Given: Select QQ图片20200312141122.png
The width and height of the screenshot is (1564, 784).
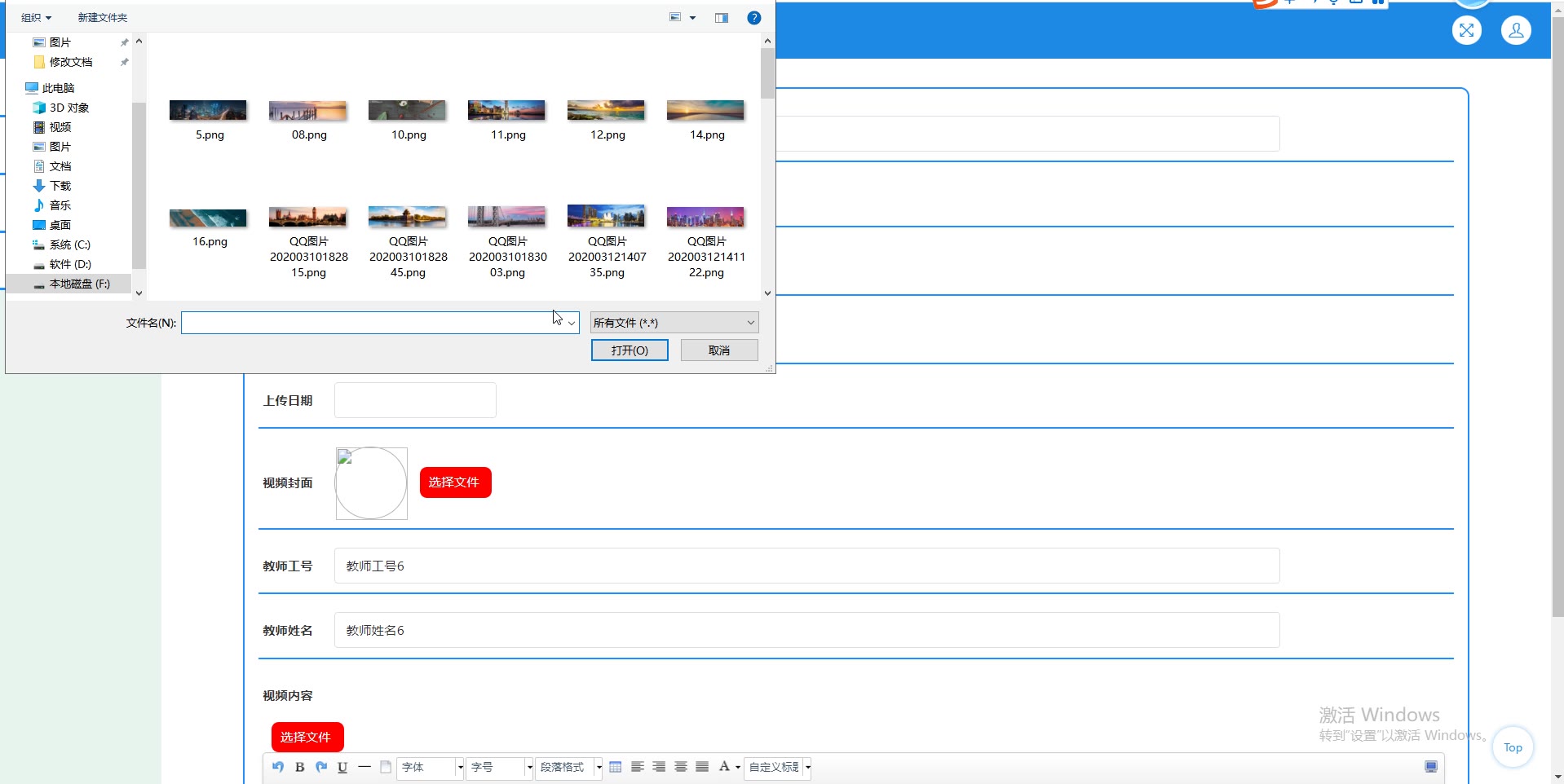Looking at the screenshot, I should [x=706, y=242].
